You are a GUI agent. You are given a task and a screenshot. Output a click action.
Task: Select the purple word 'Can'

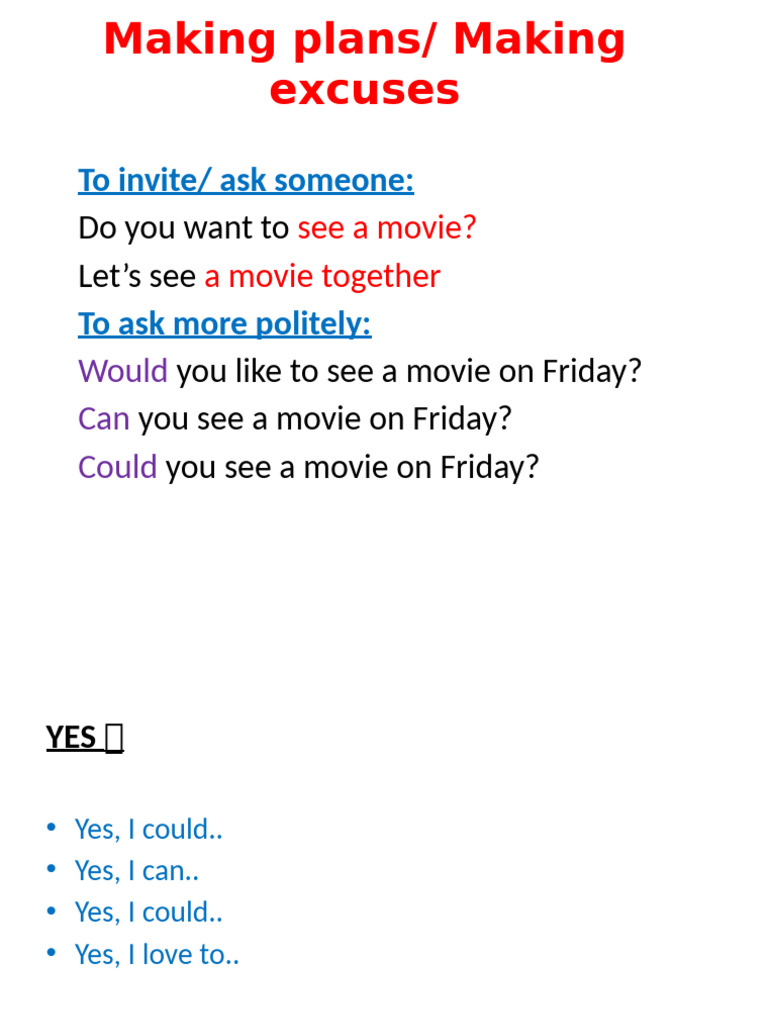tap(104, 419)
